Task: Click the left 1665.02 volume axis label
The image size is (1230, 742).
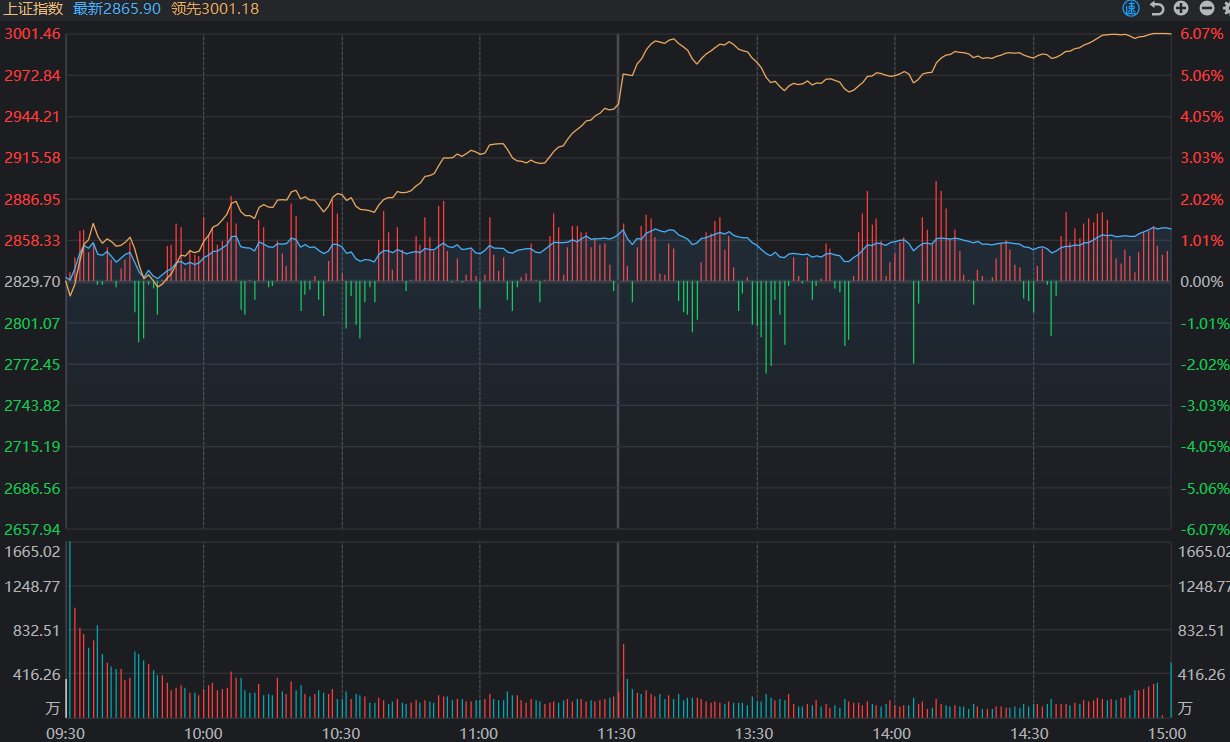Action: [x=33, y=551]
